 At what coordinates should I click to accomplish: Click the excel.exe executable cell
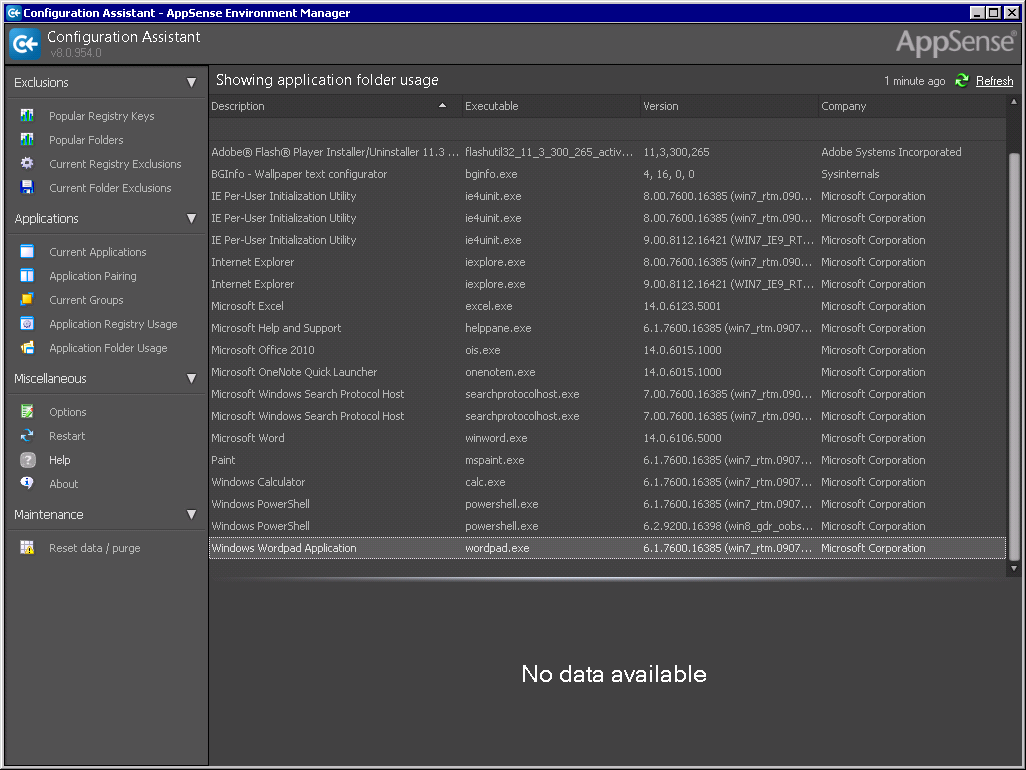(x=488, y=306)
